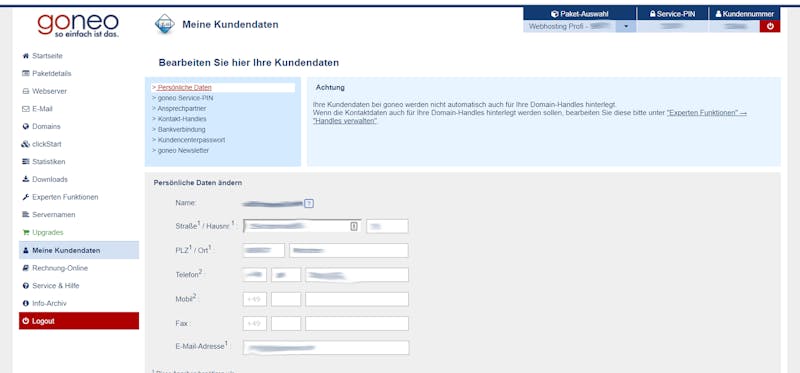Click the red power button top right
Screen dimensions: 800x373
tap(770, 26)
